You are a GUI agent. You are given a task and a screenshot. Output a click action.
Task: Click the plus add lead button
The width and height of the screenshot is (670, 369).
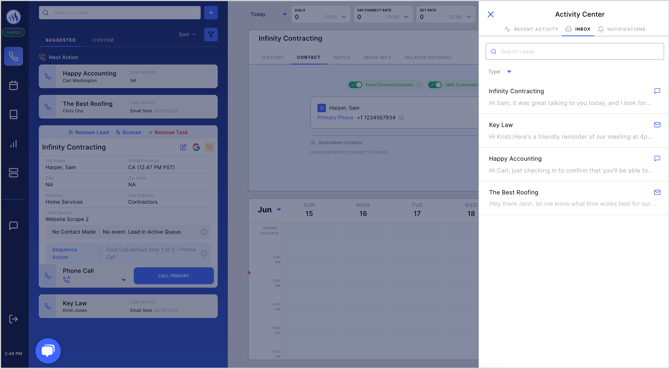point(211,13)
